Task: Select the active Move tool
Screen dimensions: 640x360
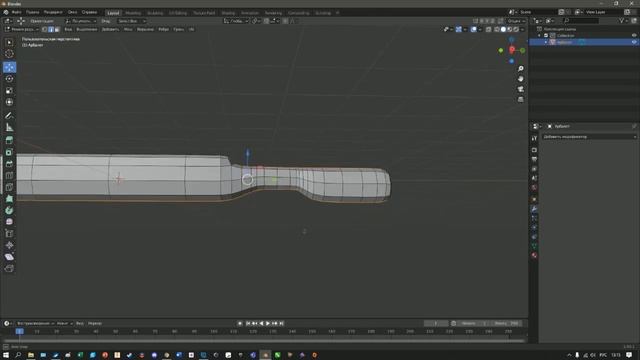Action: coord(9,67)
